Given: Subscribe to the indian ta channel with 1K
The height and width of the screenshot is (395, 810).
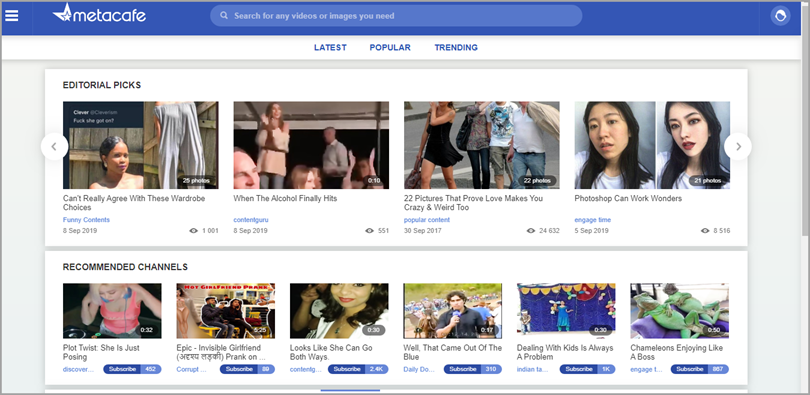Looking at the screenshot, I should [x=587, y=369].
